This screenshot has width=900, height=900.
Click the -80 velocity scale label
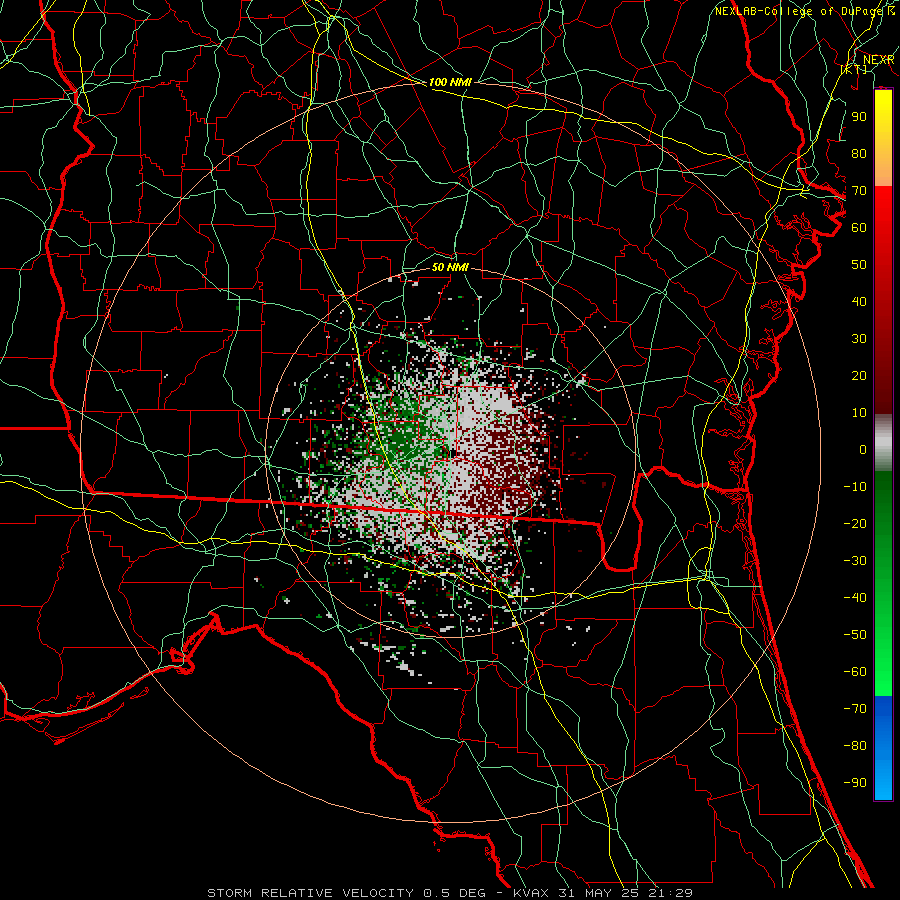pos(855,746)
